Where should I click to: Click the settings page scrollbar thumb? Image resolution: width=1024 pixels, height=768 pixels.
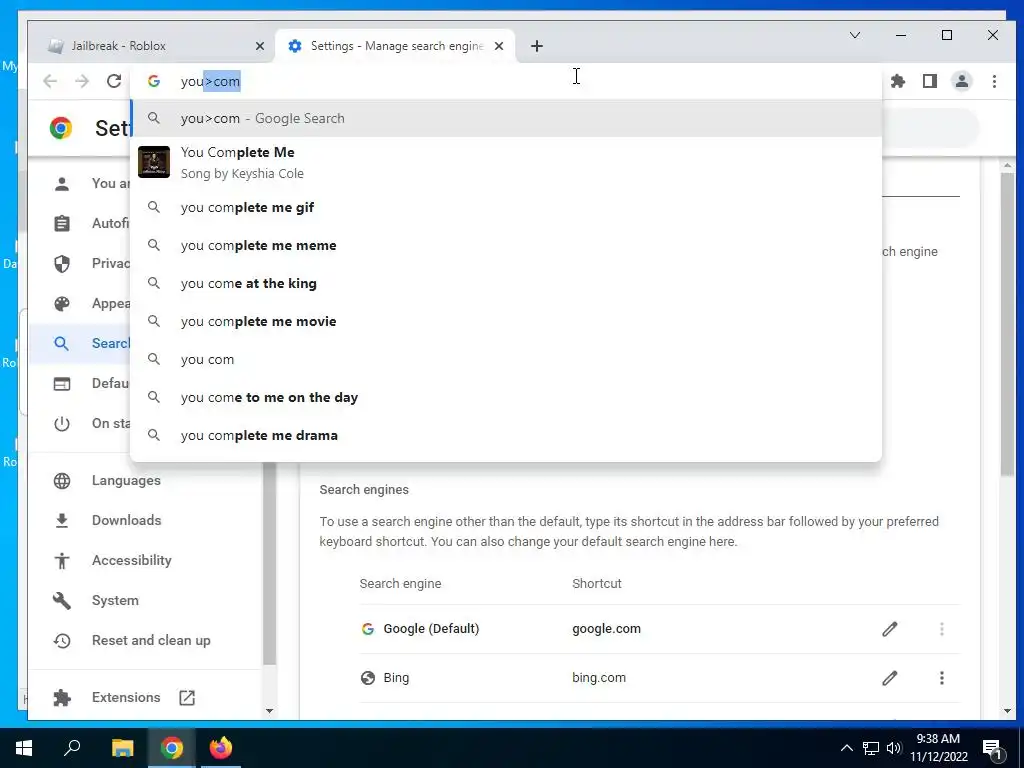(1007, 323)
